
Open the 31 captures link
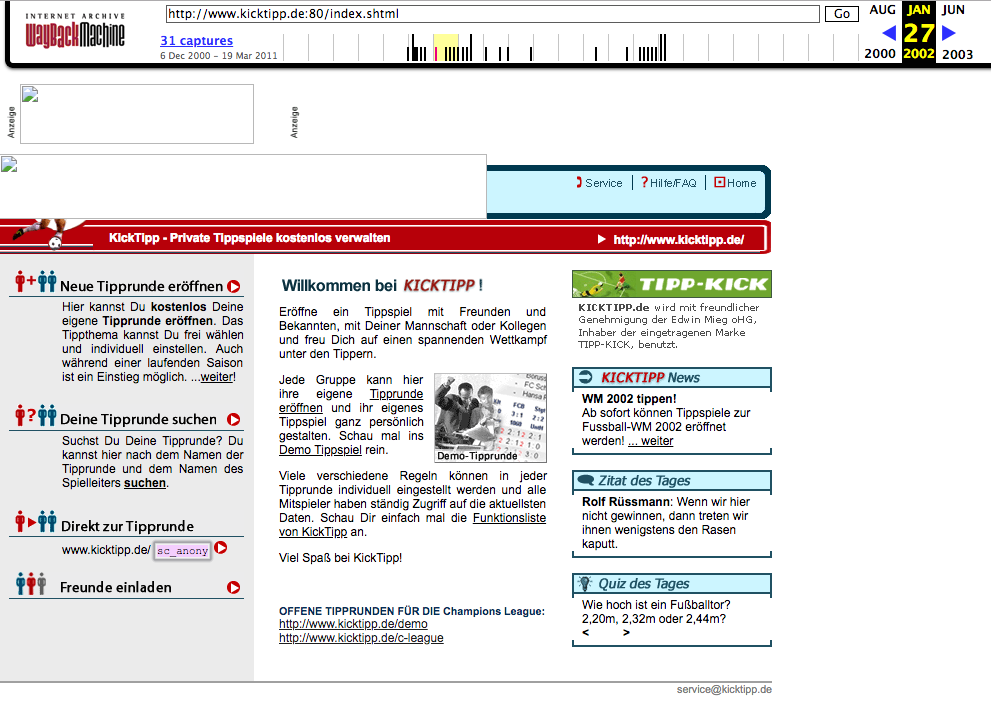click(x=196, y=41)
